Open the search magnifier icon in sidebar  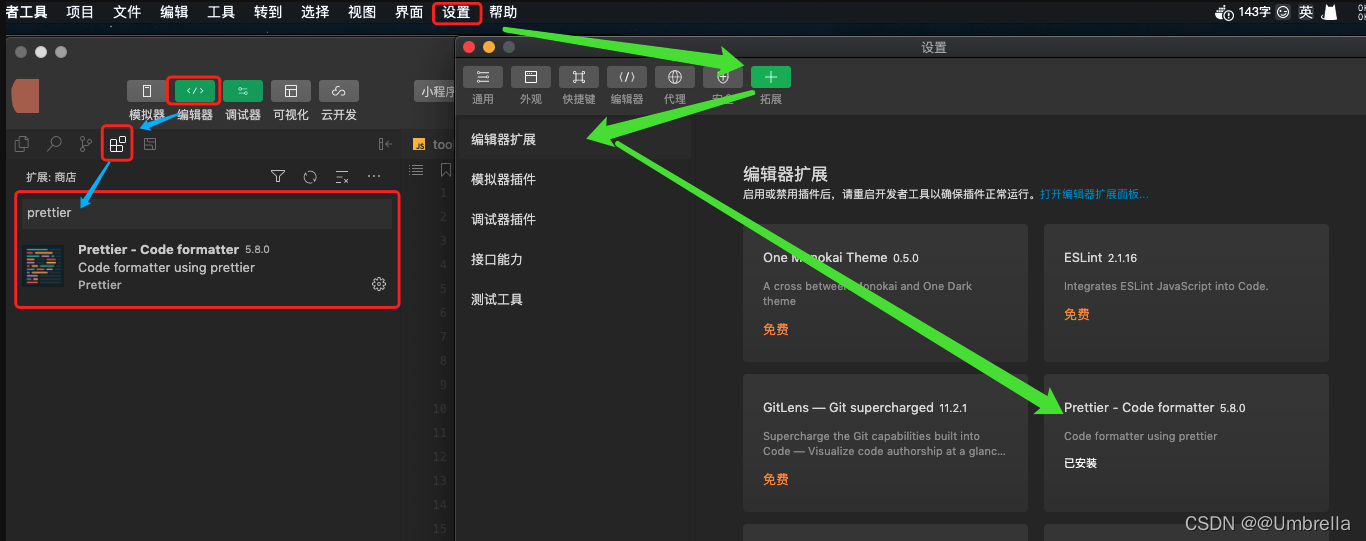click(54, 144)
